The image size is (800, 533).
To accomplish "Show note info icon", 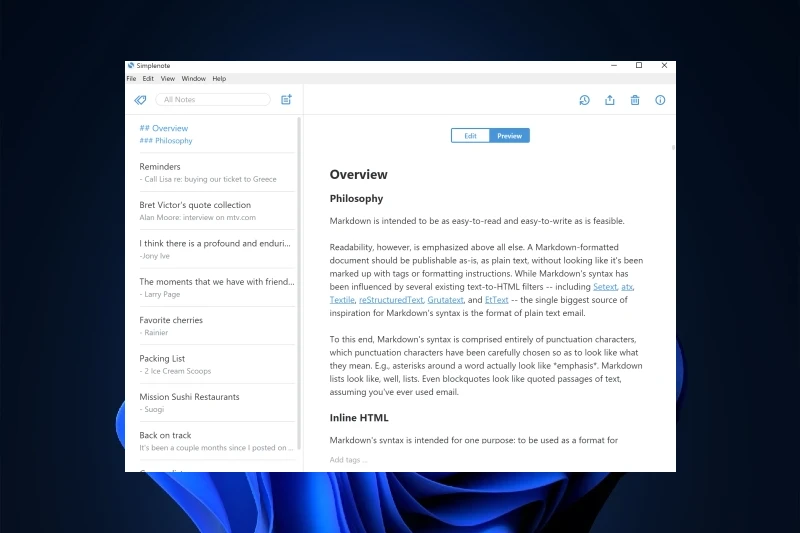I will pos(660,100).
